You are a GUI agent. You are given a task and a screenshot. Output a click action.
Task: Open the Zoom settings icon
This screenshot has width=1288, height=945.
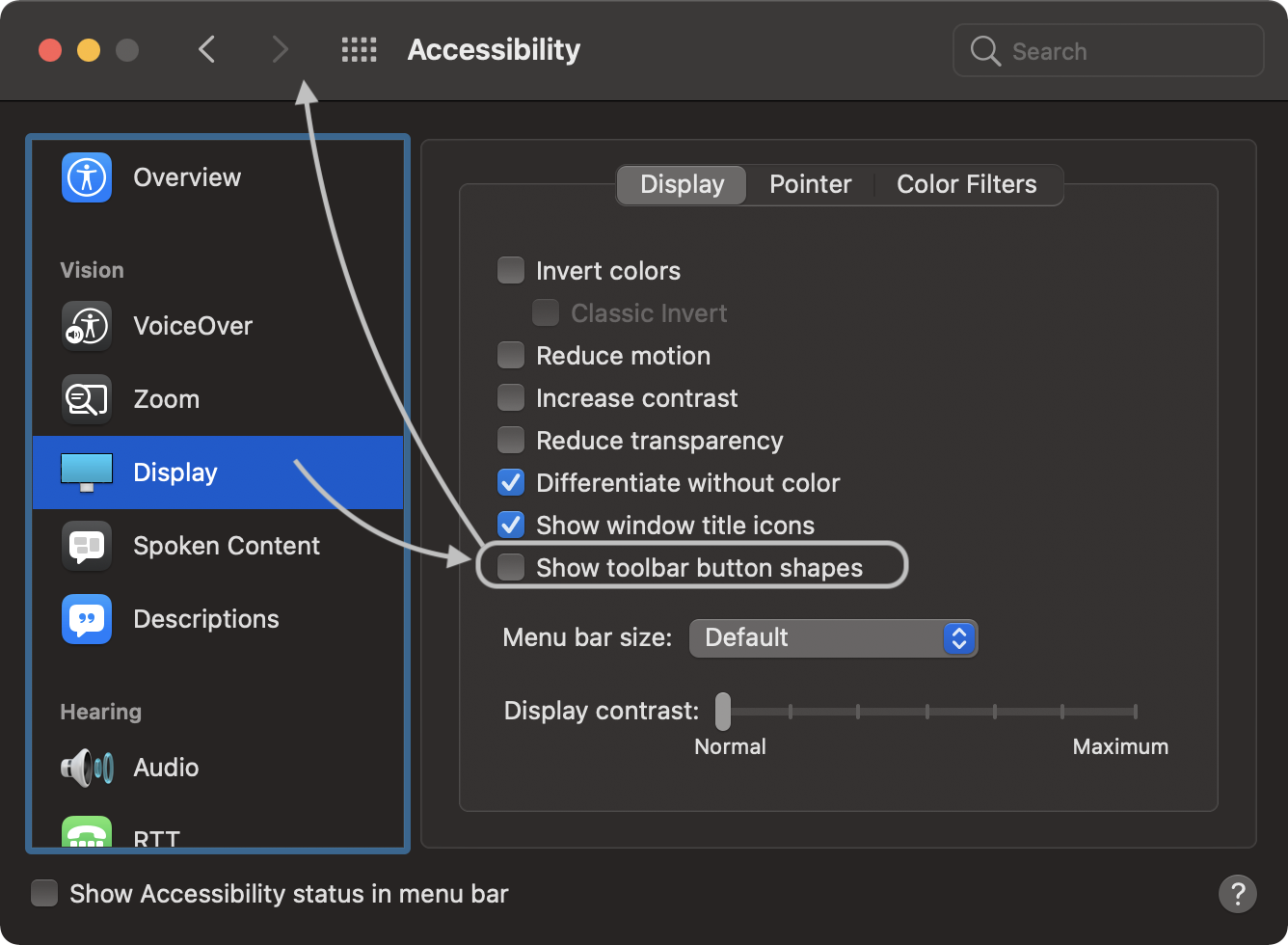coord(87,399)
